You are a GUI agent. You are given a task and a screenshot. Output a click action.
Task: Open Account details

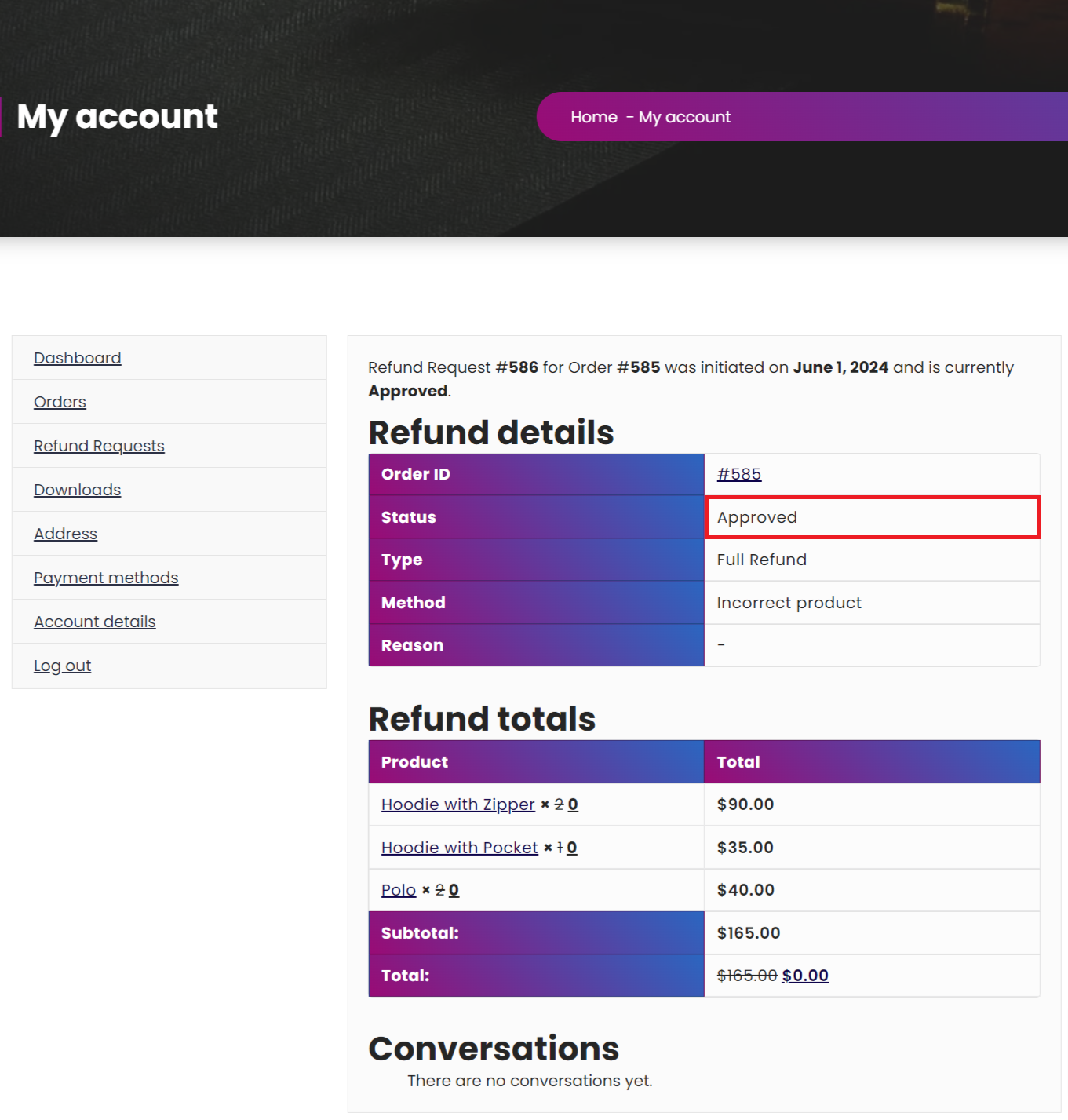(94, 621)
